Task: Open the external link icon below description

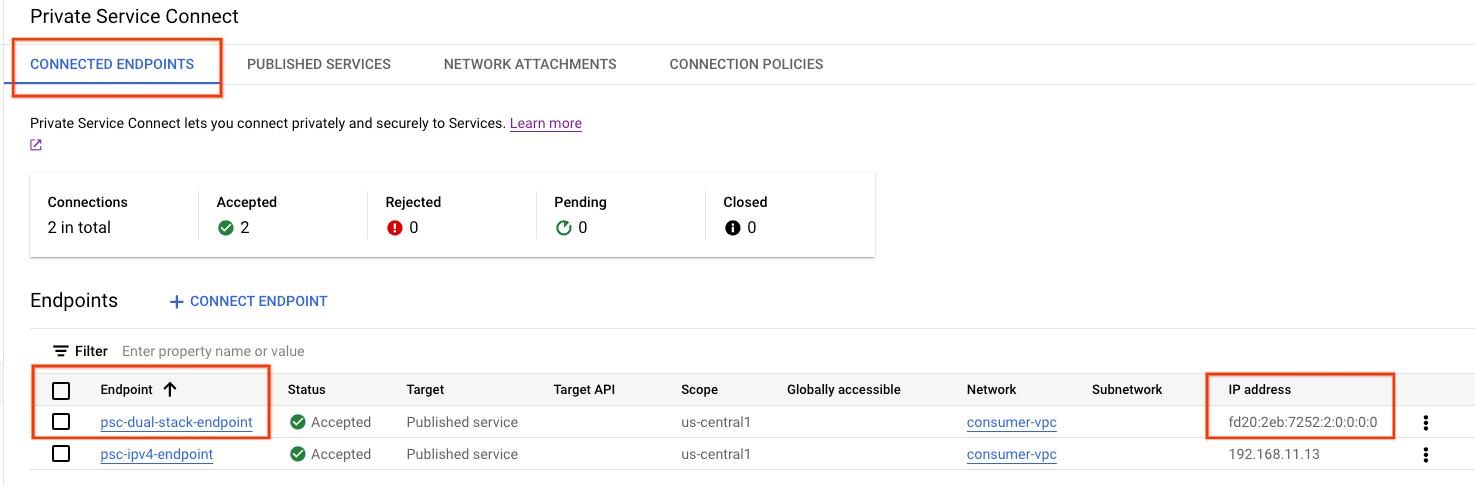Action: click(36, 146)
